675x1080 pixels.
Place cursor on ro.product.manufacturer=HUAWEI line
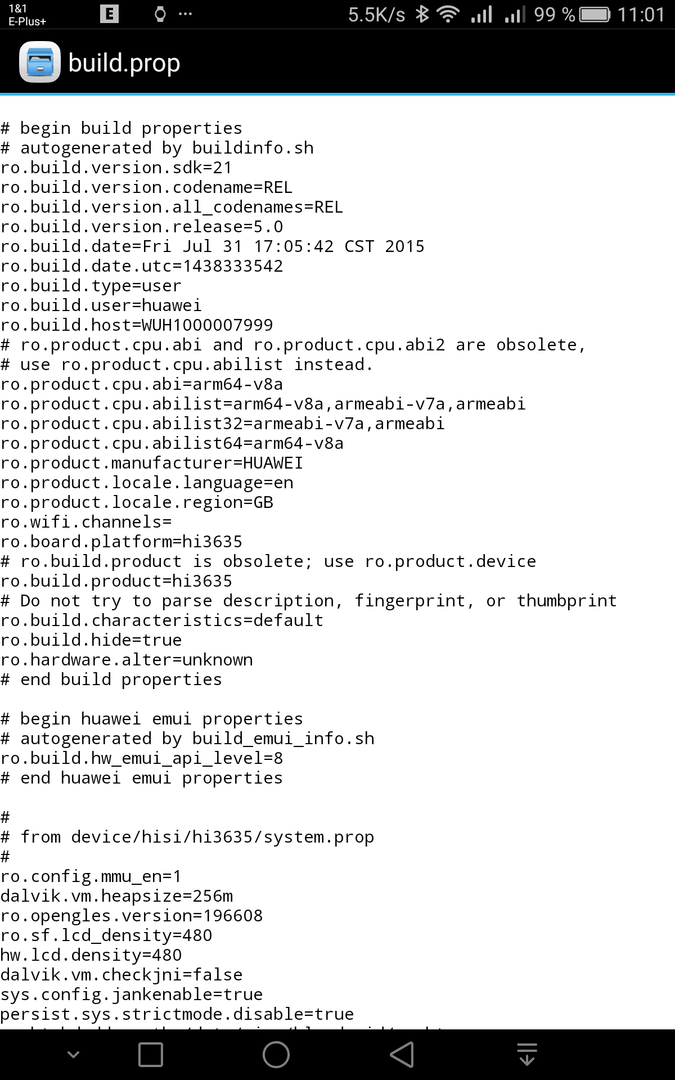pos(152,463)
